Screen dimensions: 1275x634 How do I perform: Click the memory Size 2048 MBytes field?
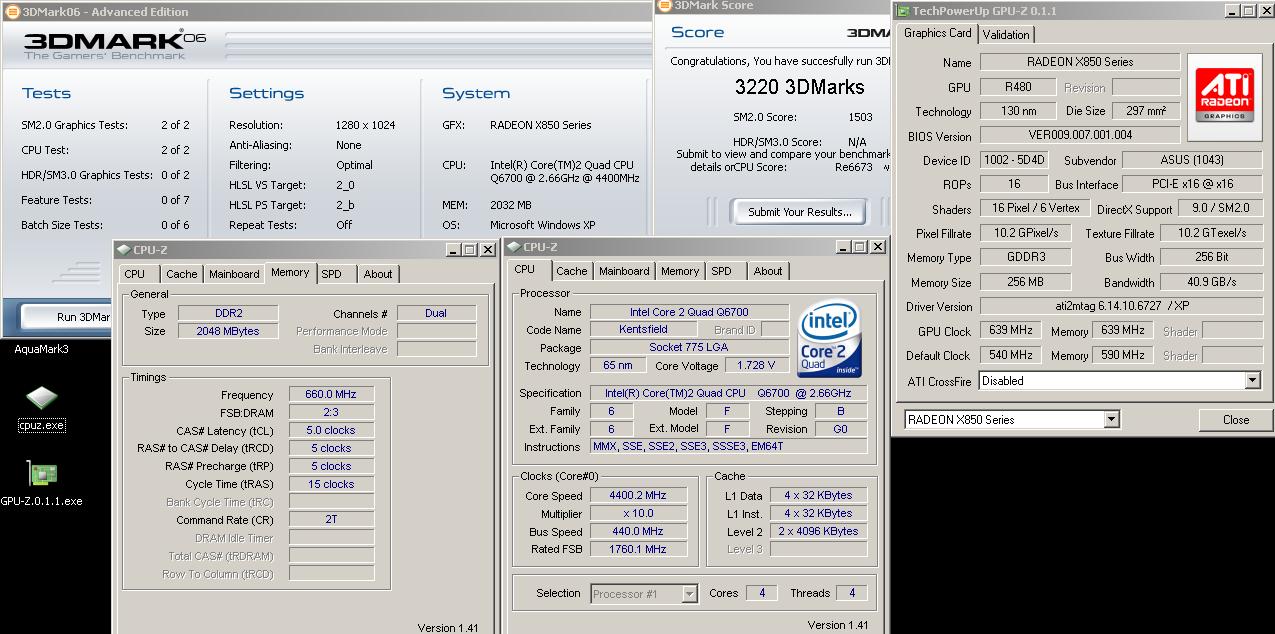pyautogui.click(x=229, y=331)
